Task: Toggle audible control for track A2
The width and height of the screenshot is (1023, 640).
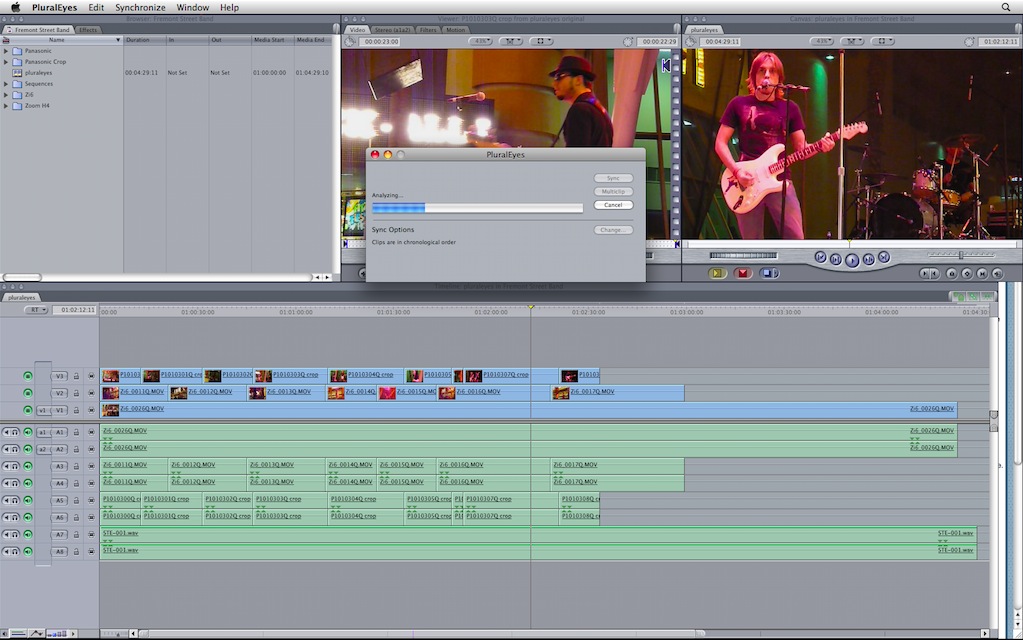Action: [27, 449]
